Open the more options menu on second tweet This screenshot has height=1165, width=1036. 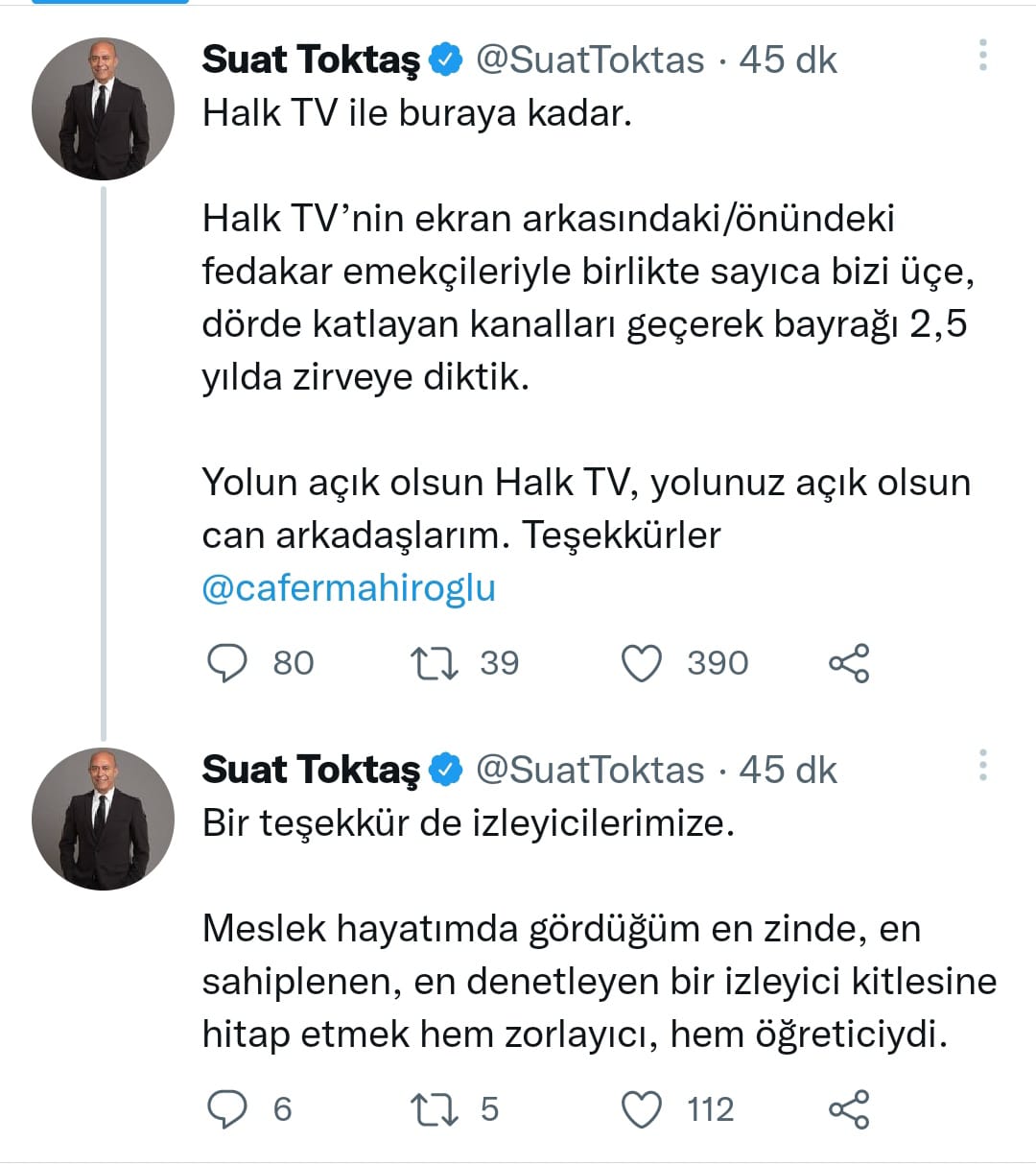[x=982, y=765]
